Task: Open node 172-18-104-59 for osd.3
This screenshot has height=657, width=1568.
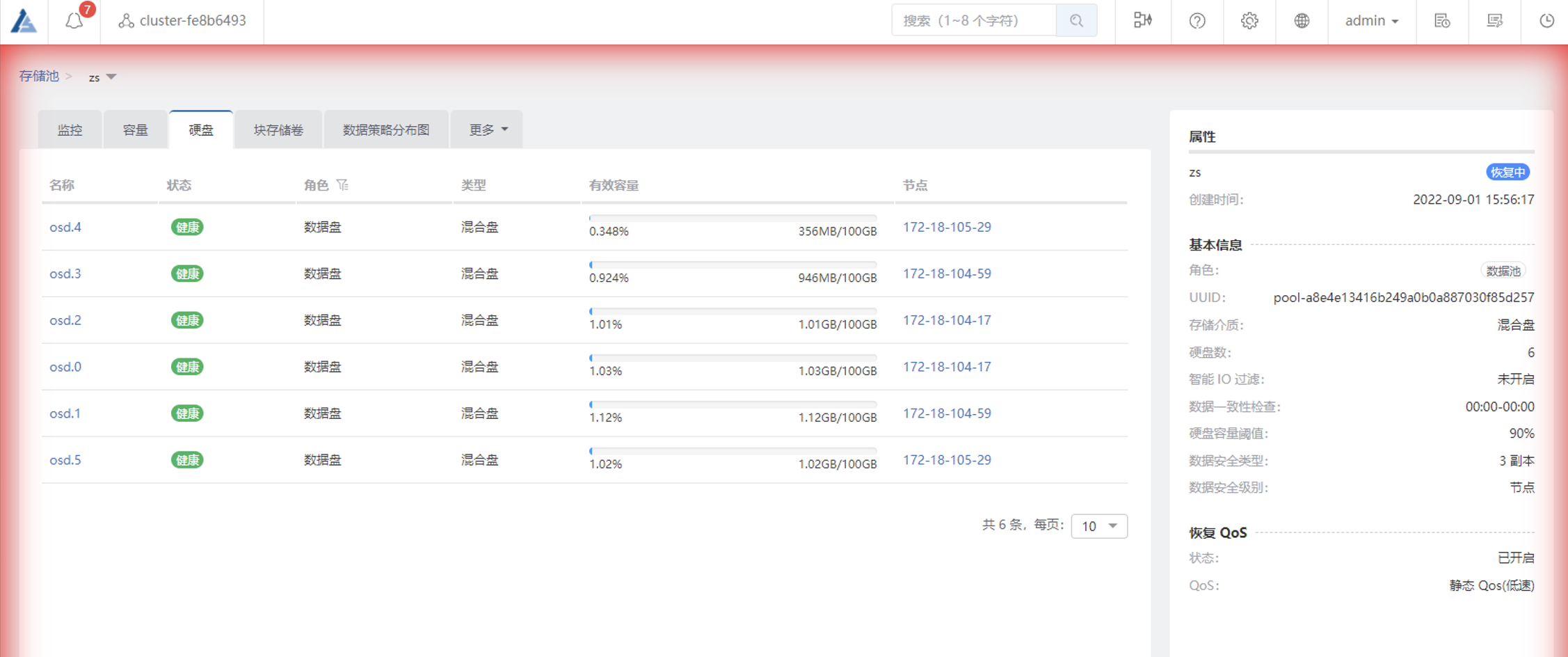Action: coord(946,274)
